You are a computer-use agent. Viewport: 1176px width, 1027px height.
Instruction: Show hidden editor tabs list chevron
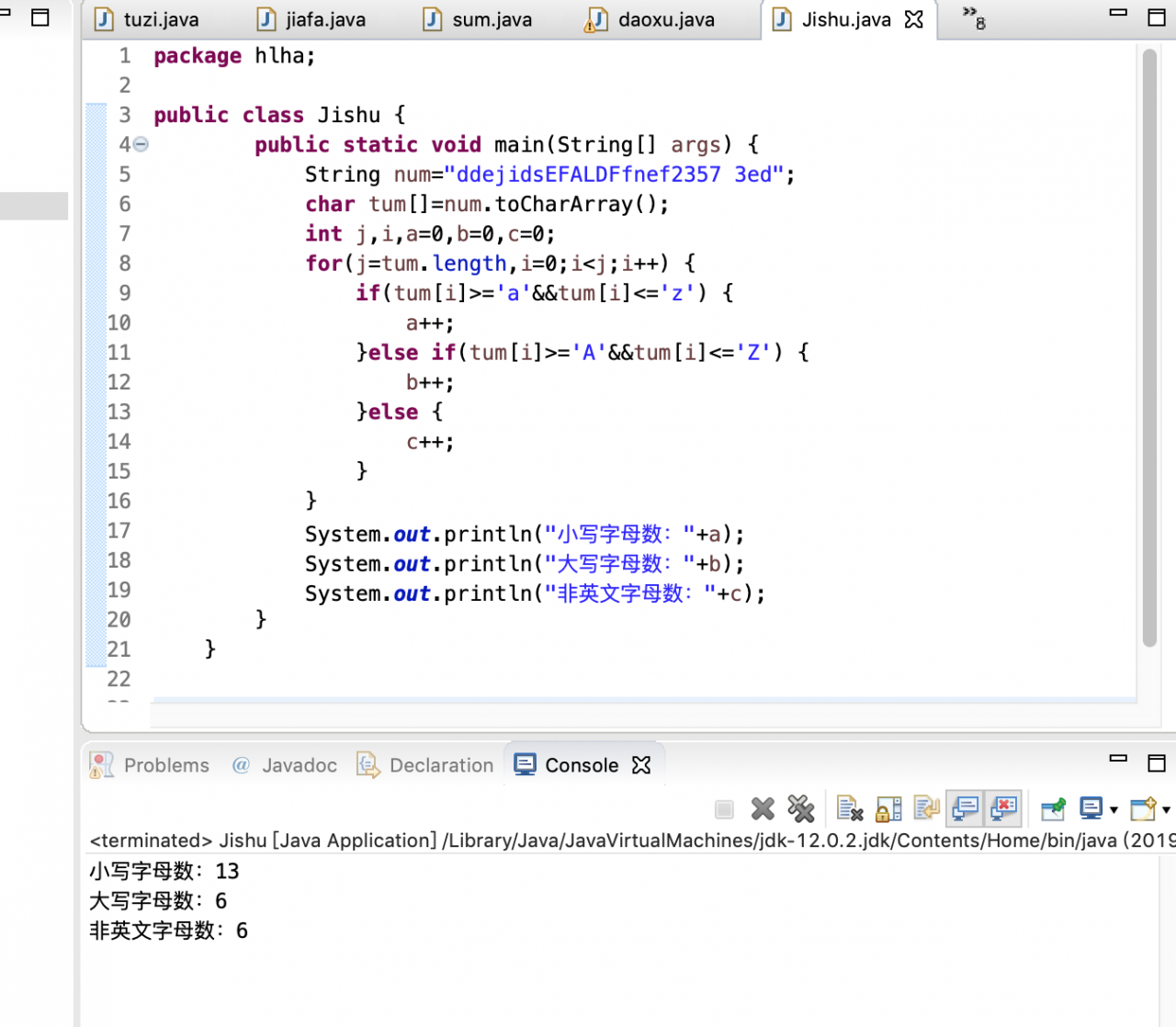coord(973,17)
